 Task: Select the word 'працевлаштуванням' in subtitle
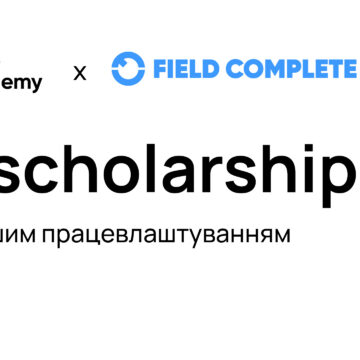[166, 236]
